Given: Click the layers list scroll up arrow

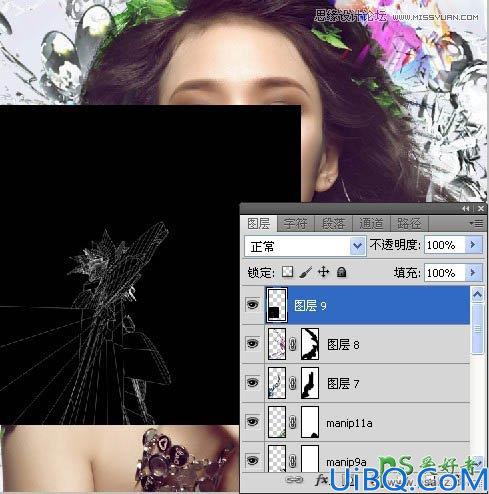Looking at the screenshot, I should pyautogui.click(x=478, y=294).
